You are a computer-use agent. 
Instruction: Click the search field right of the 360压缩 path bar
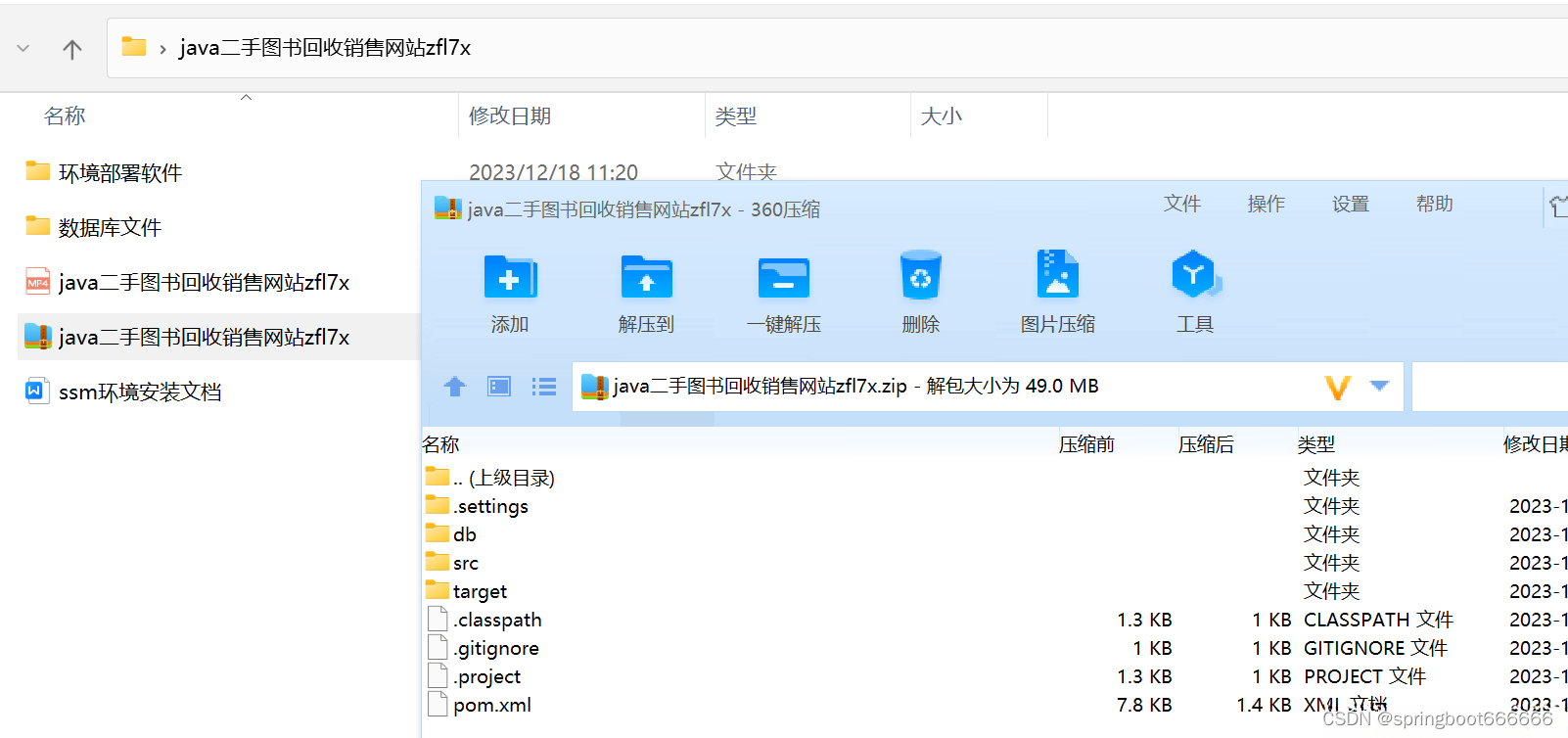coord(1490,387)
